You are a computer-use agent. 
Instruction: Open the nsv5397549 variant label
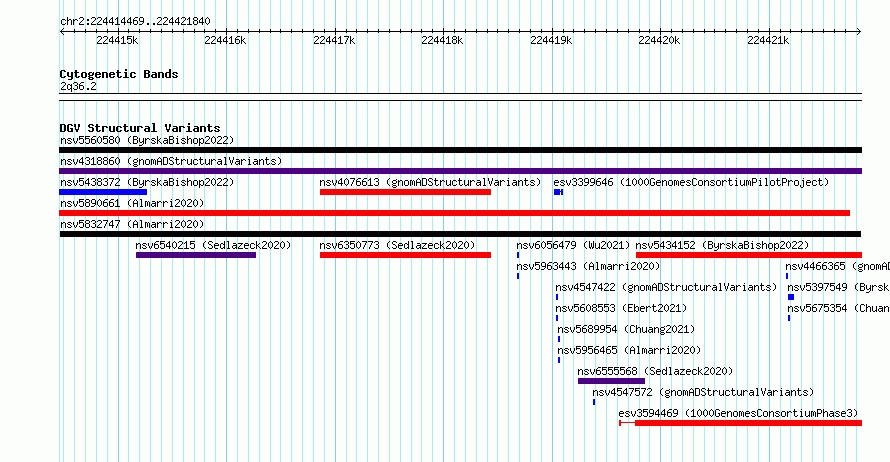(x=838, y=287)
